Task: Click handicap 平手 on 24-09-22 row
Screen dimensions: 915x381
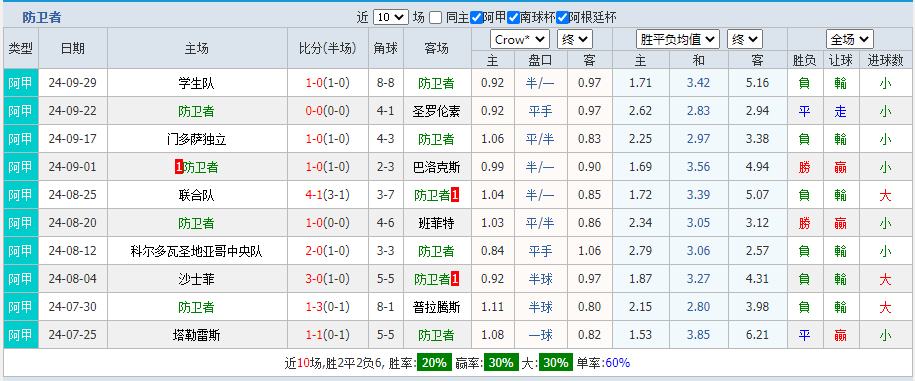Action: pos(540,111)
